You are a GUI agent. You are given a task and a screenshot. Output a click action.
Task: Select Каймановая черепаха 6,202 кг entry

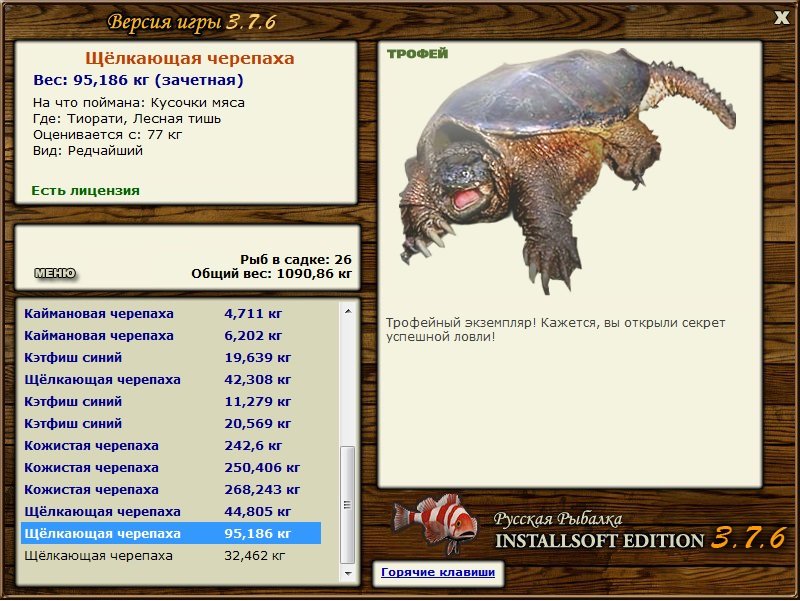171,336
